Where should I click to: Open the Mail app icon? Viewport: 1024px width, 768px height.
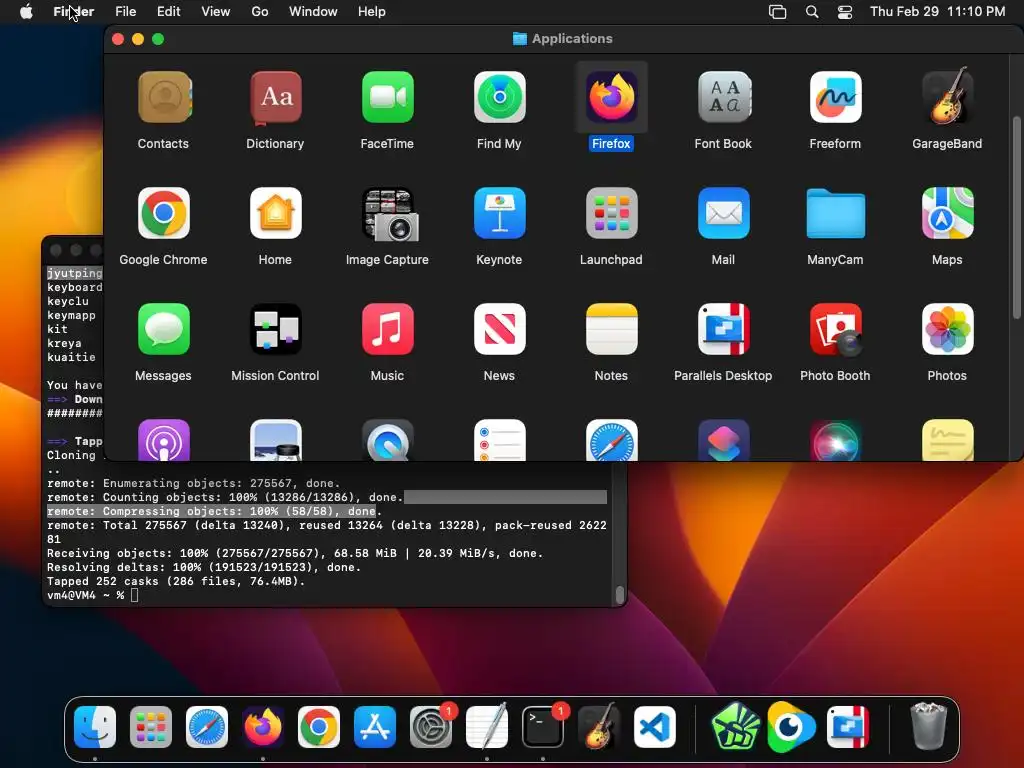click(724, 214)
